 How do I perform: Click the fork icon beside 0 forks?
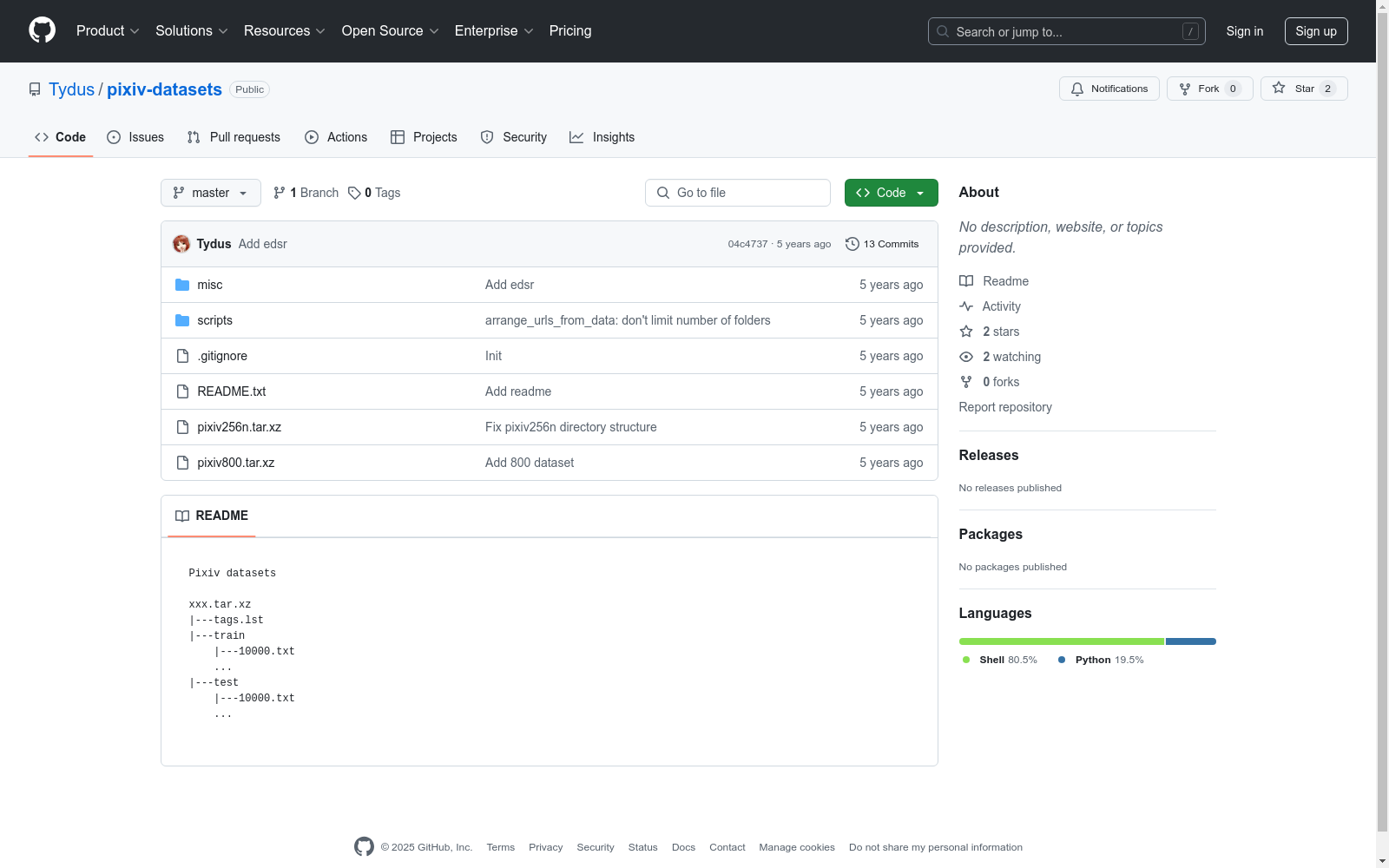(x=966, y=382)
